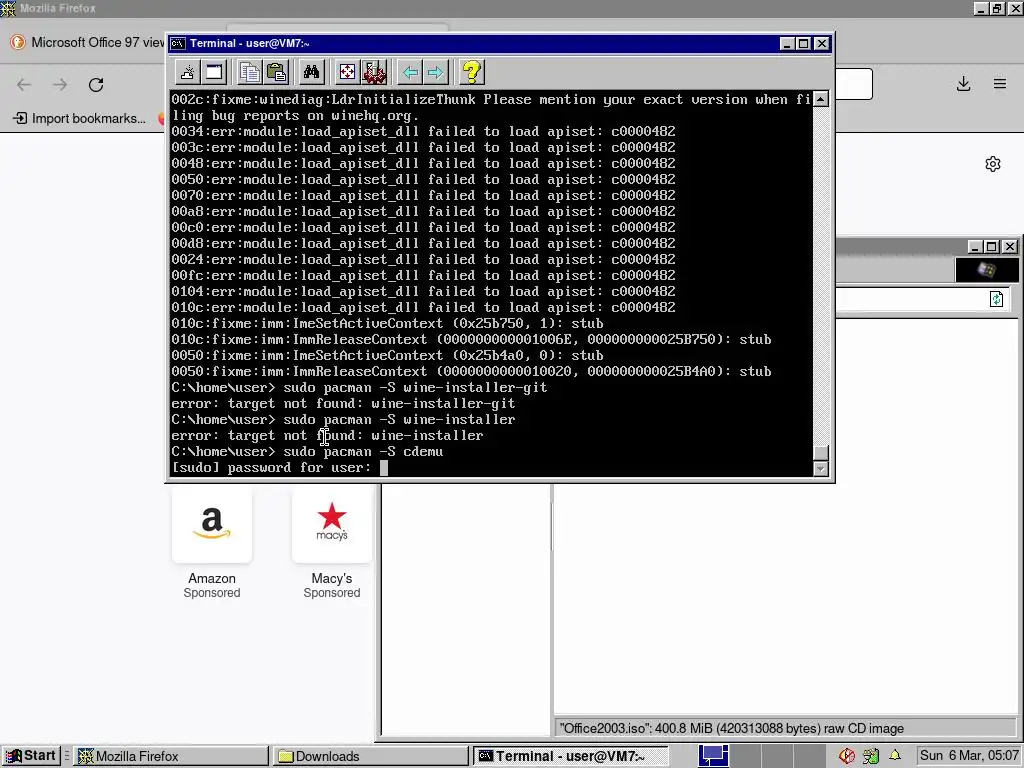Click reload icon in Downloads window location bar
This screenshot has width=1024, height=768.
[996, 299]
